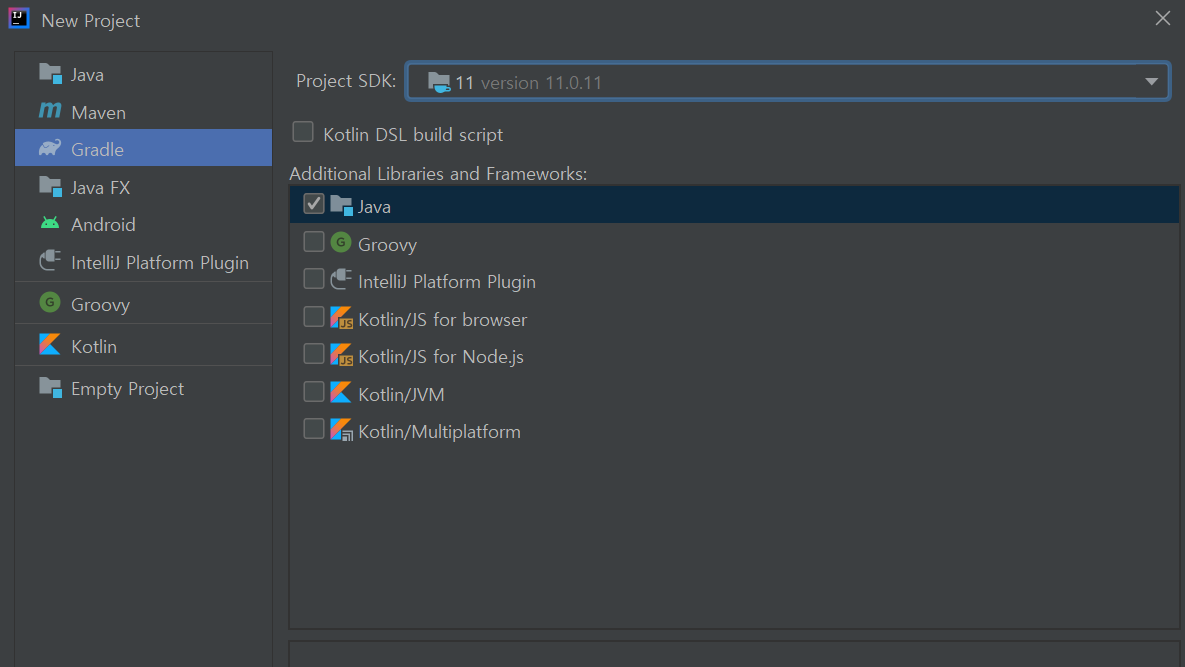Click the Project SDK 11 version combo box

(x=787, y=82)
